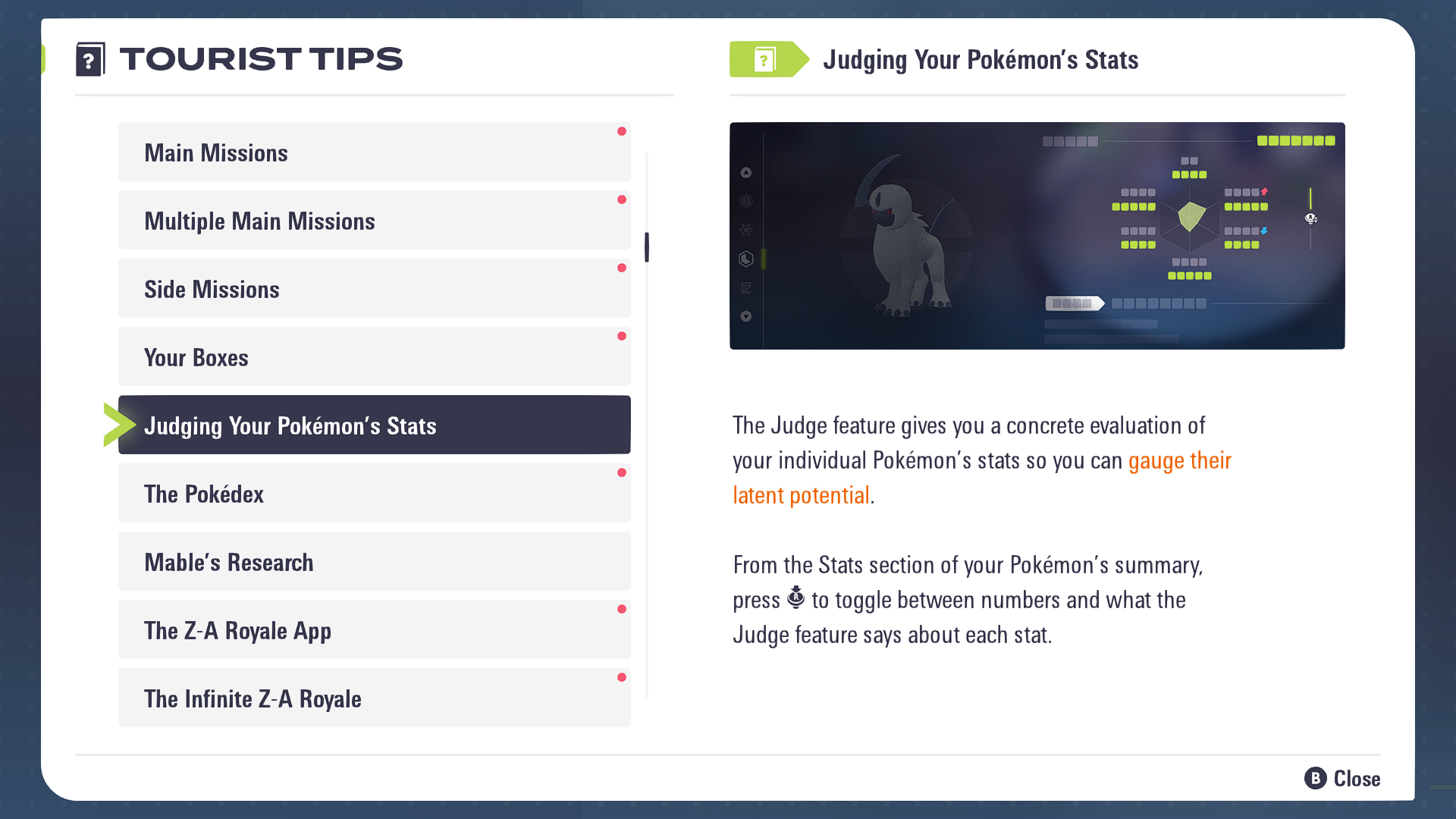
Task: Click the down arrow icon in preview sidebar
Action: tap(746, 316)
